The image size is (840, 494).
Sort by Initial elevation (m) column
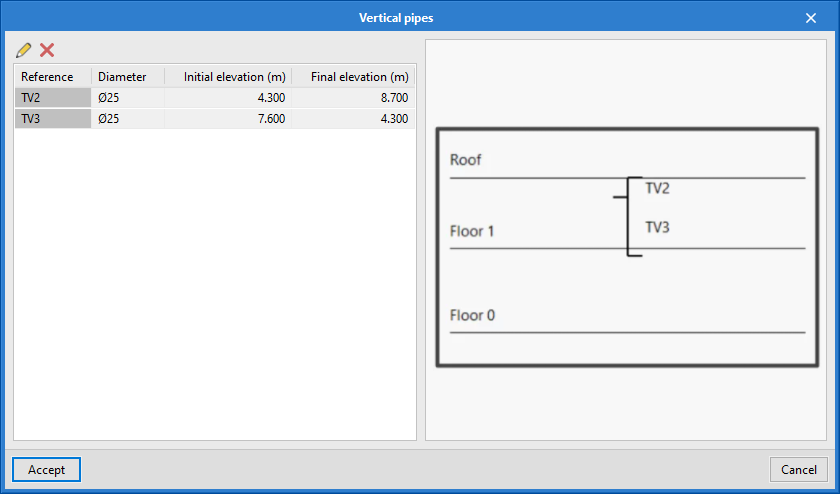pos(227,77)
